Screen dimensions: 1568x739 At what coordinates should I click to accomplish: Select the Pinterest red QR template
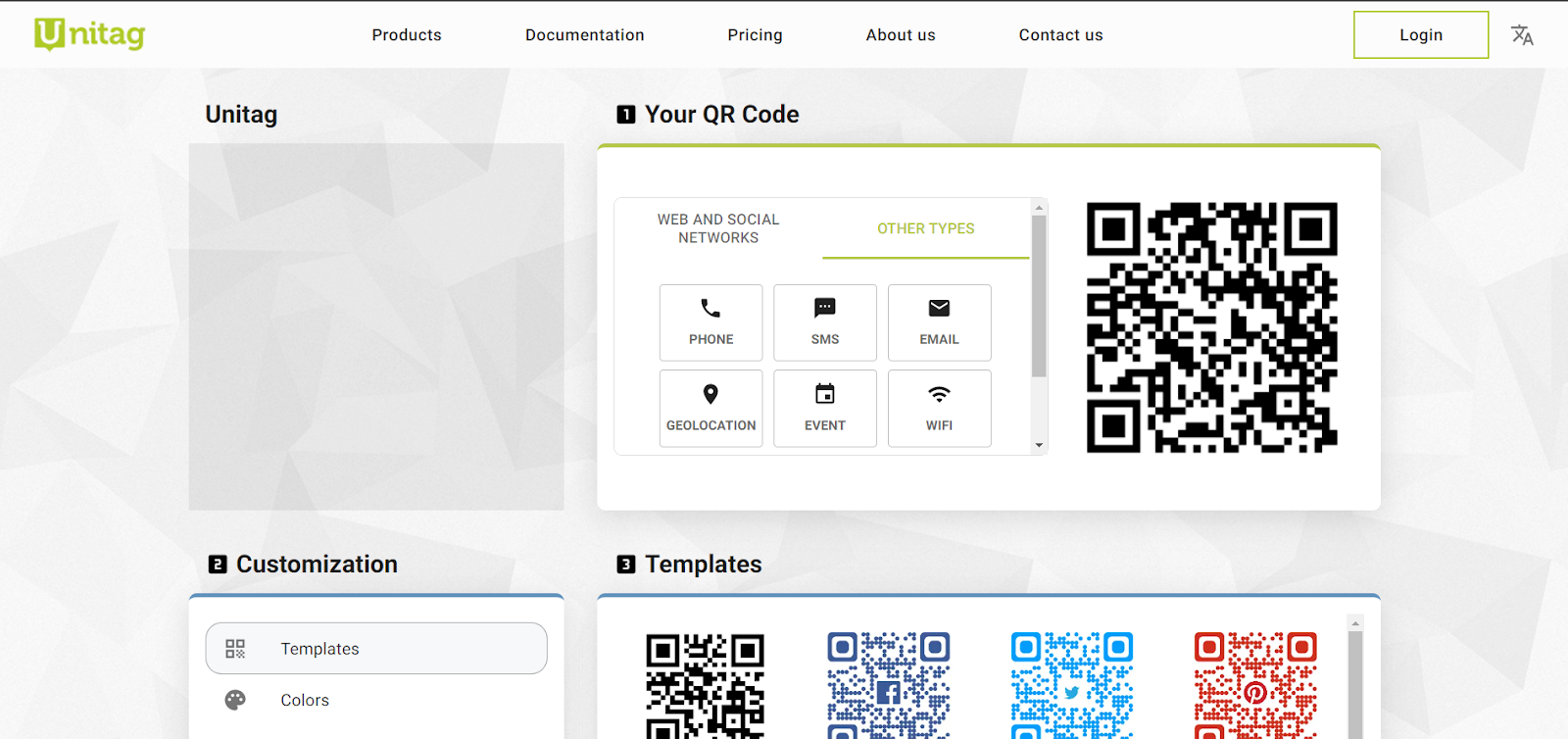click(1255, 686)
